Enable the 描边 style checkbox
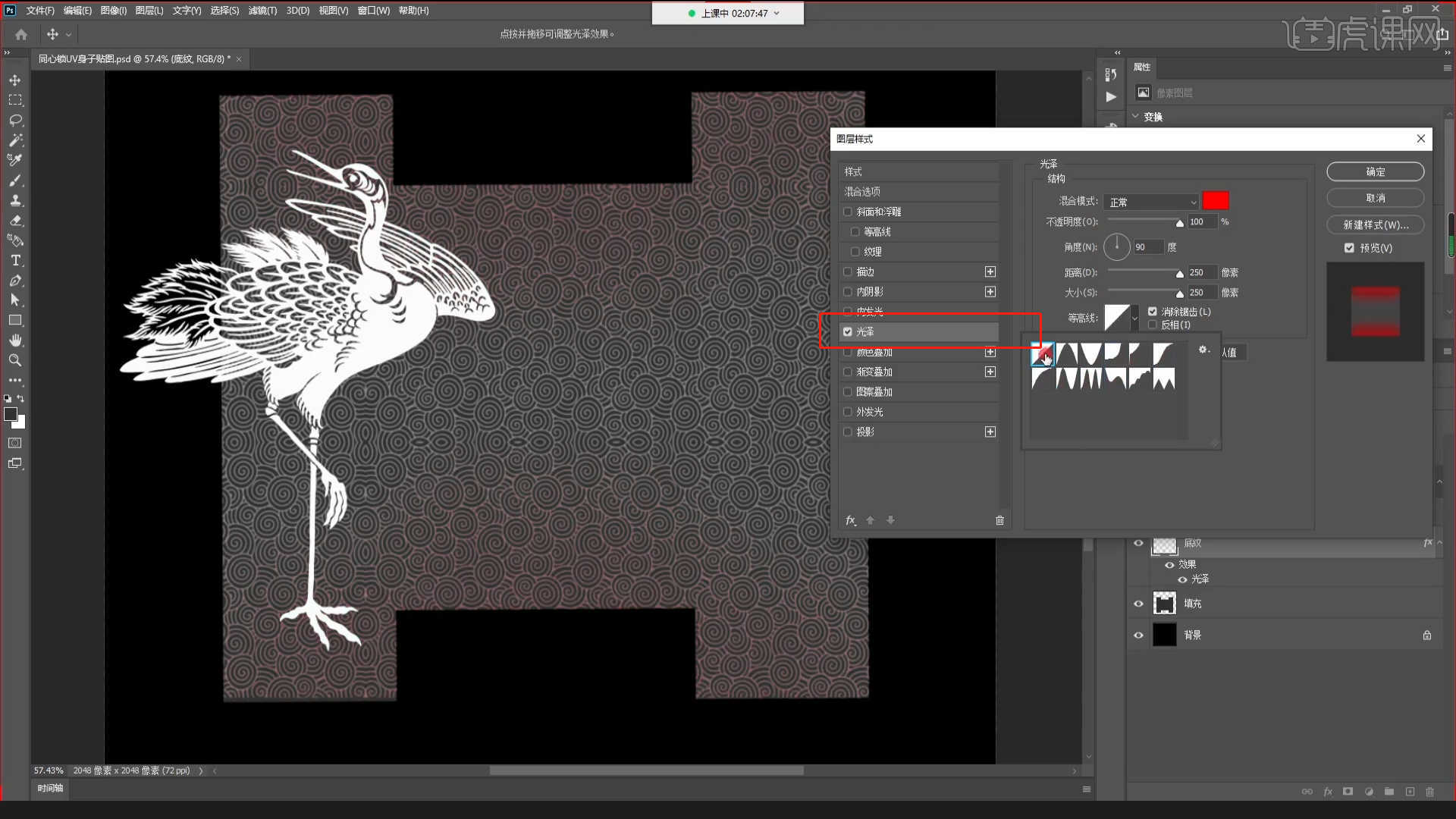The image size is (1456, 819). click(848, 271)
